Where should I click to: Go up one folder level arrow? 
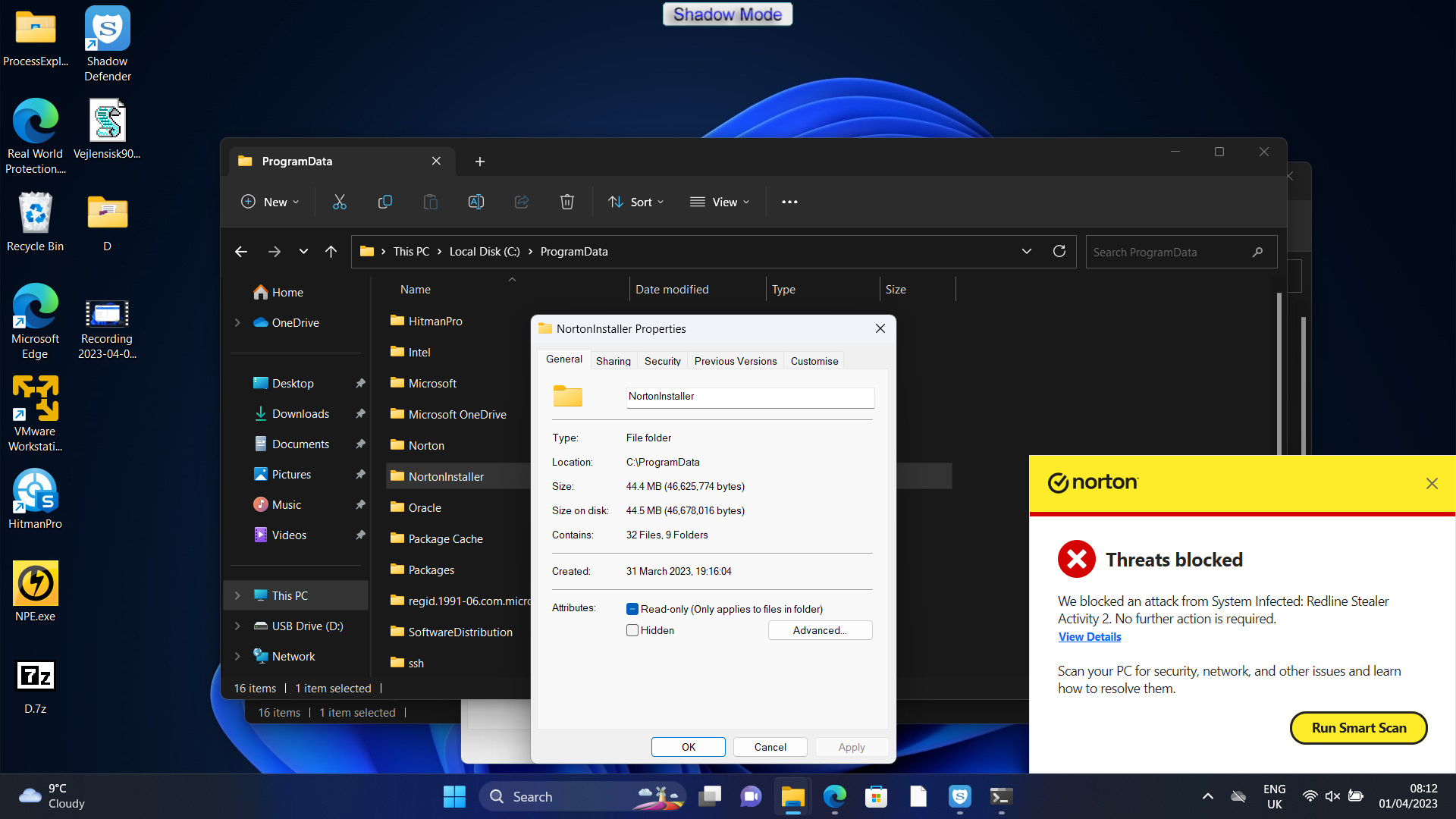click(x=331, y=251)
